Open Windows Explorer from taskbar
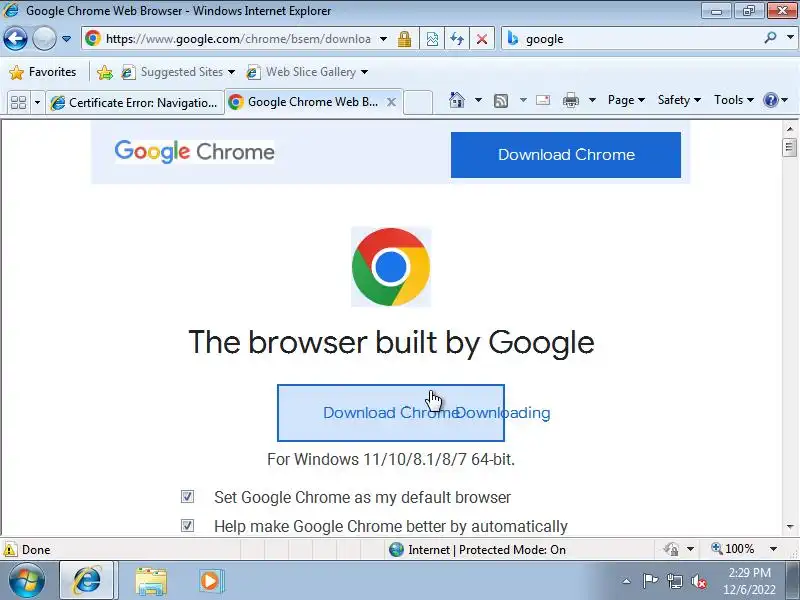Screen dimensions: 800x600 pos(151,581)
